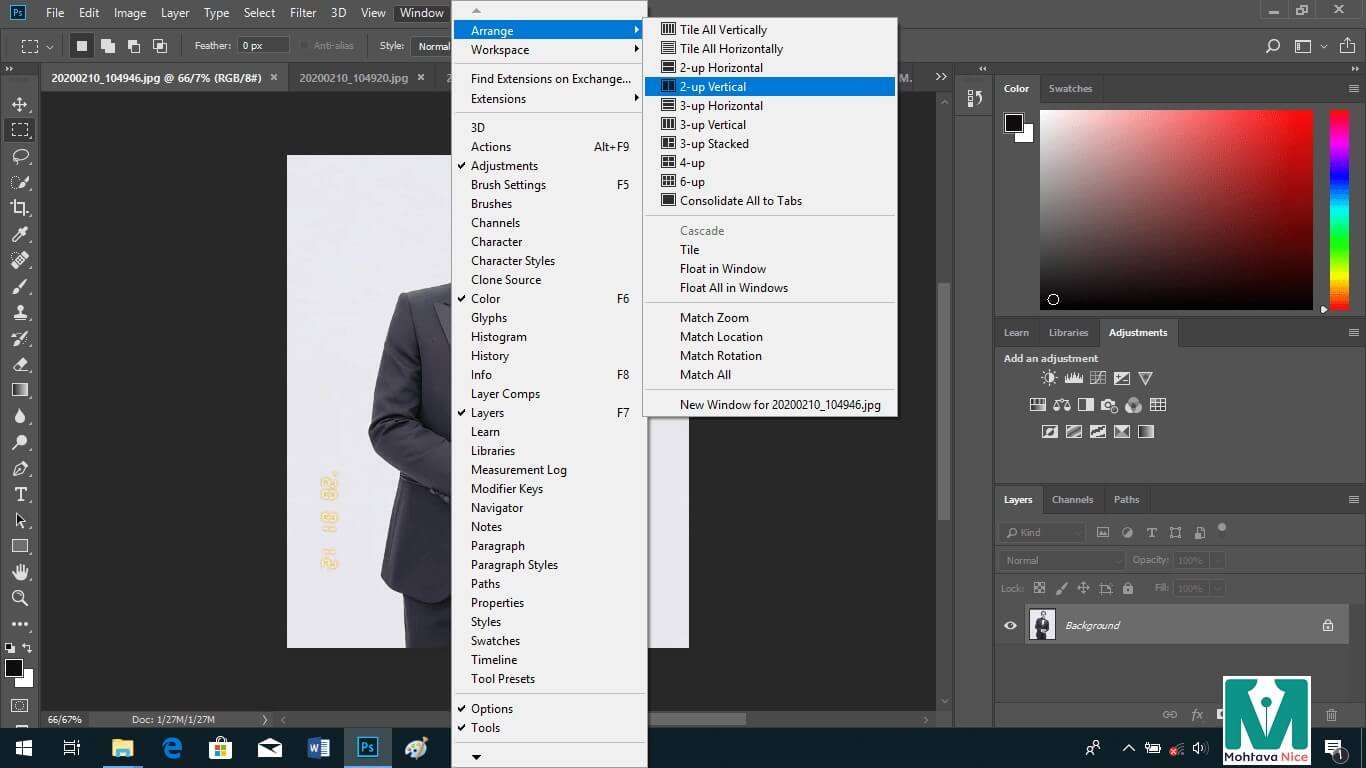Select the Pen tool
The height and width of the screenshot is (768, 1366).
(20, 468)
